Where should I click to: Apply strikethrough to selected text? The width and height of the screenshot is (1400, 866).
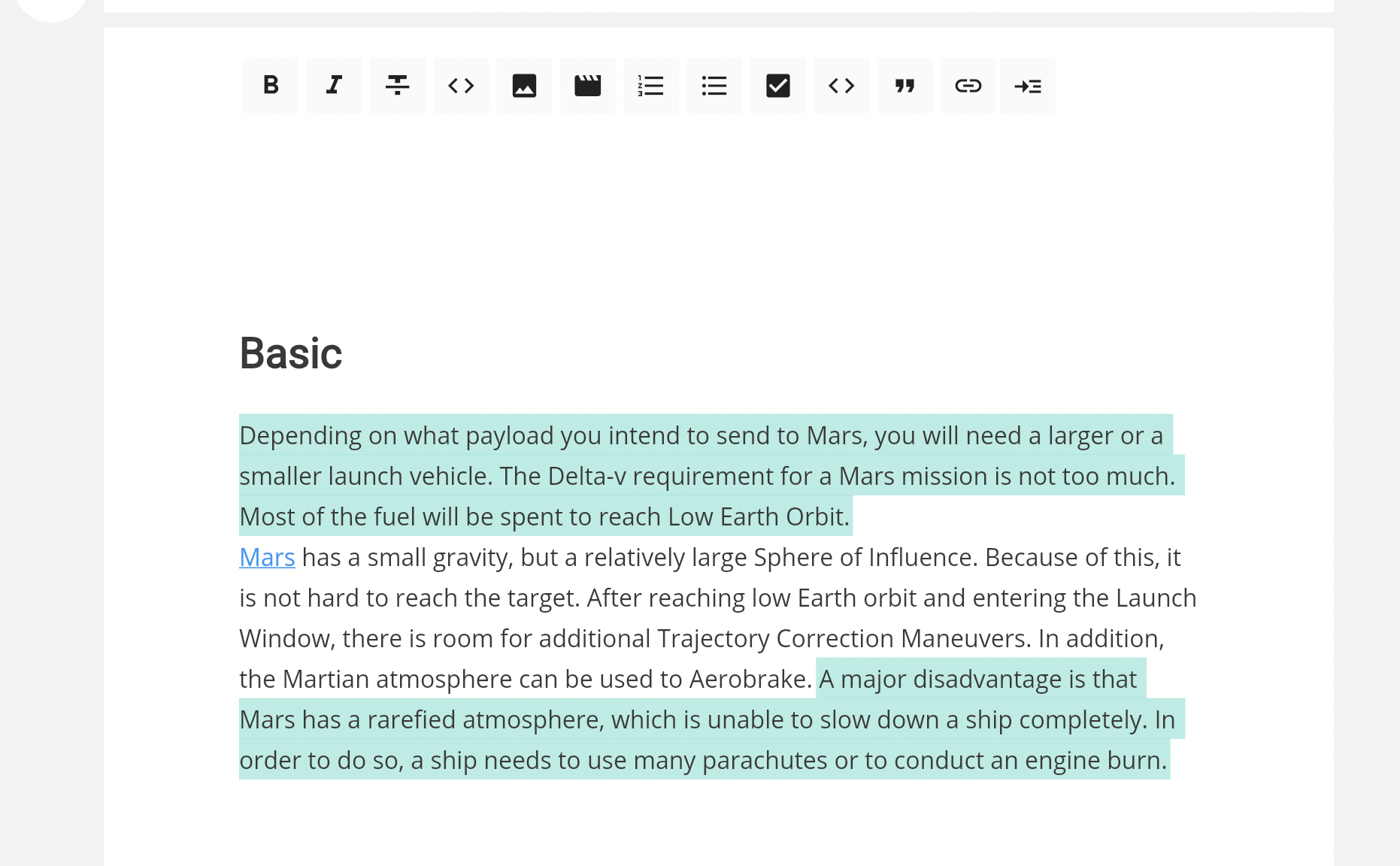click(x=397, y=86)
